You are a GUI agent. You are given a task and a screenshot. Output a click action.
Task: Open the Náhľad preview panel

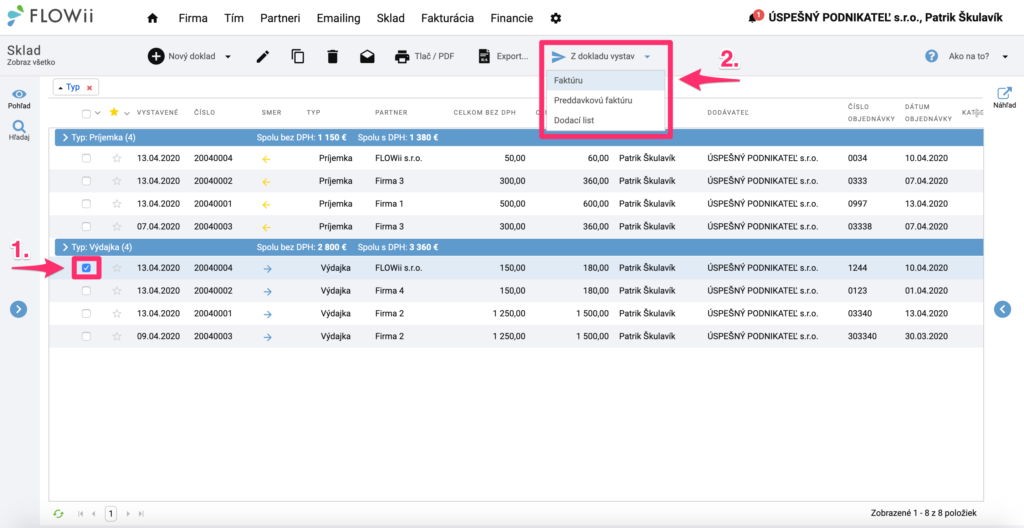[x=1004, y=99]
